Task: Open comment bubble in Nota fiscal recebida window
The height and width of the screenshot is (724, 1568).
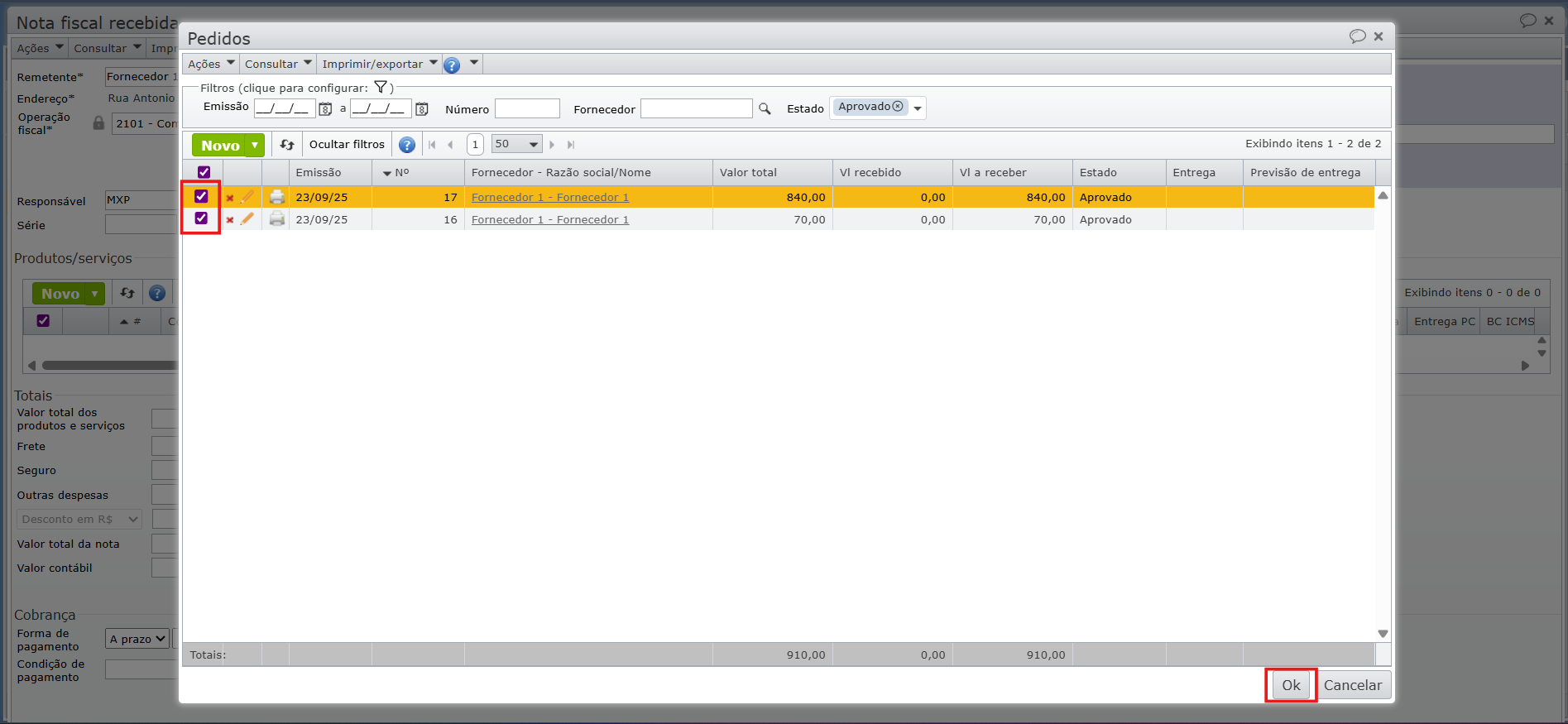Action: (1528, 21)
